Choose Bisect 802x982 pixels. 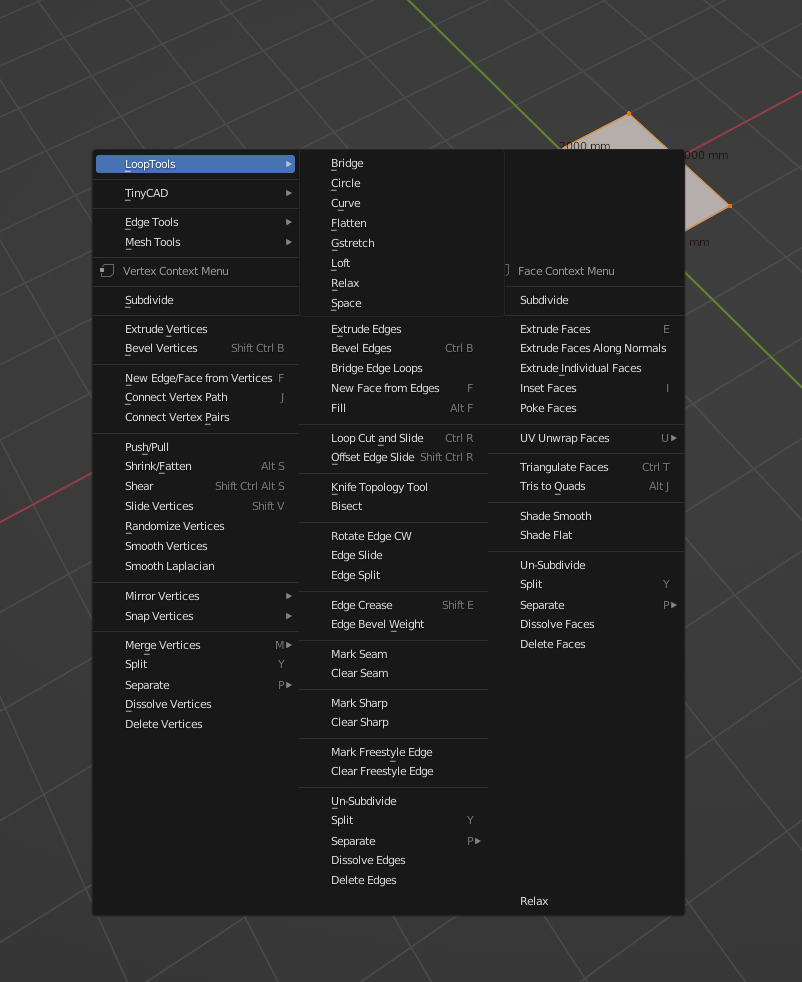[393, 506]
